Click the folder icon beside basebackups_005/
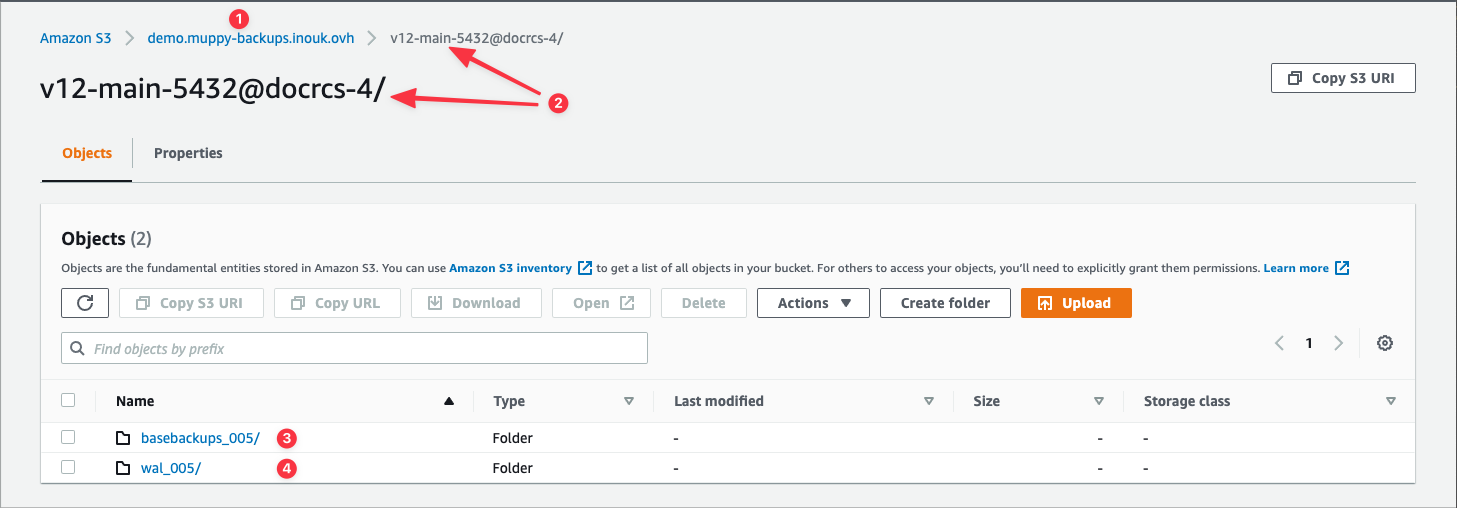This screenshot has height=508, width=1457. (x=123, y=438)
